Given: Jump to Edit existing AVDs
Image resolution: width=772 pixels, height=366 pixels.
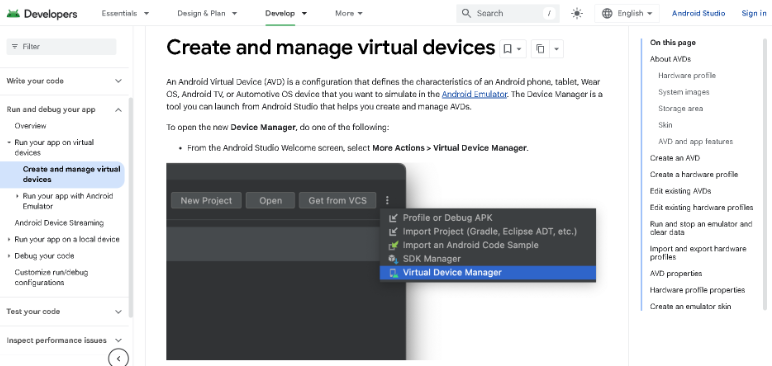Looking at the screenshot, I should click(680, 191).
